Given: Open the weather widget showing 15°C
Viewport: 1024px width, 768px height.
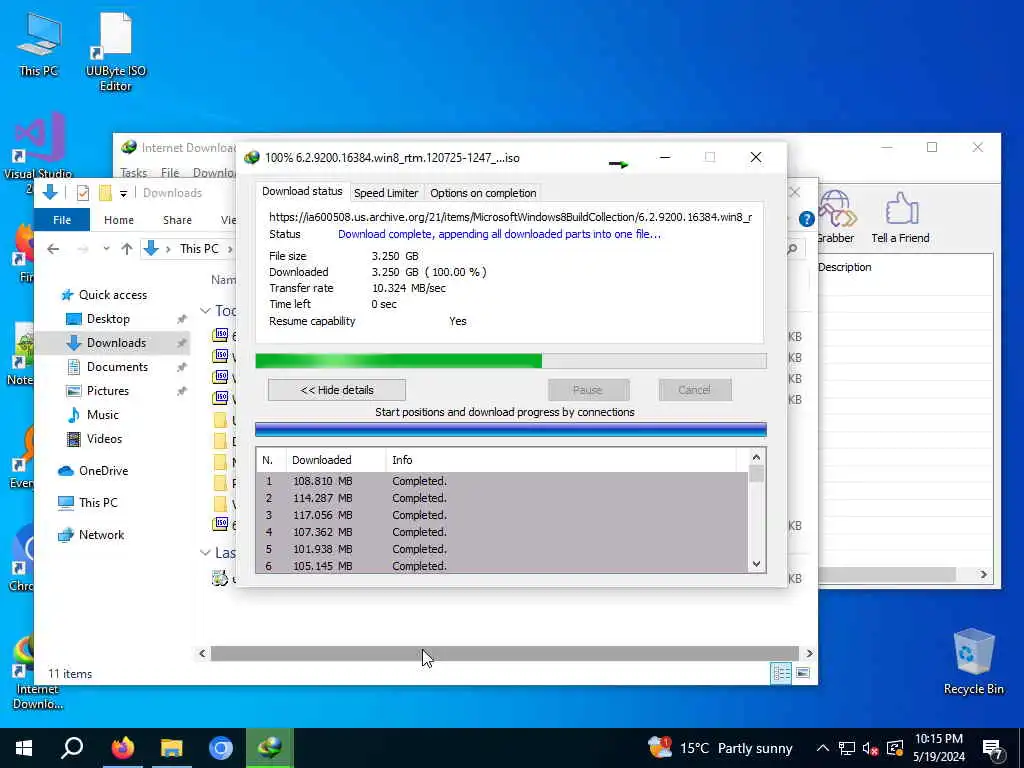Looking at the screenshot, I should 720,748.
